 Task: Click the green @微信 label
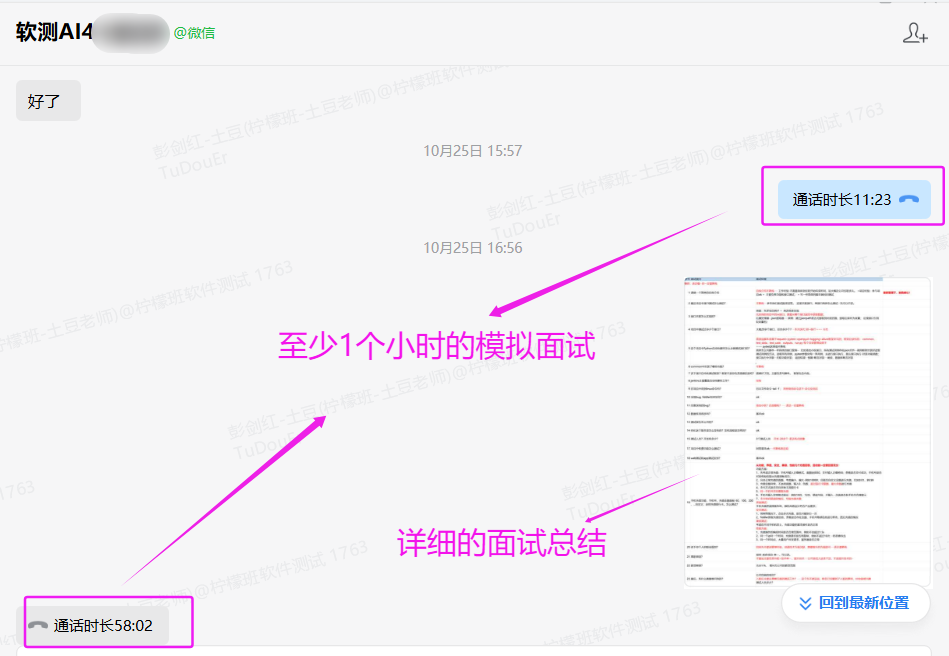tap(194, 33)
